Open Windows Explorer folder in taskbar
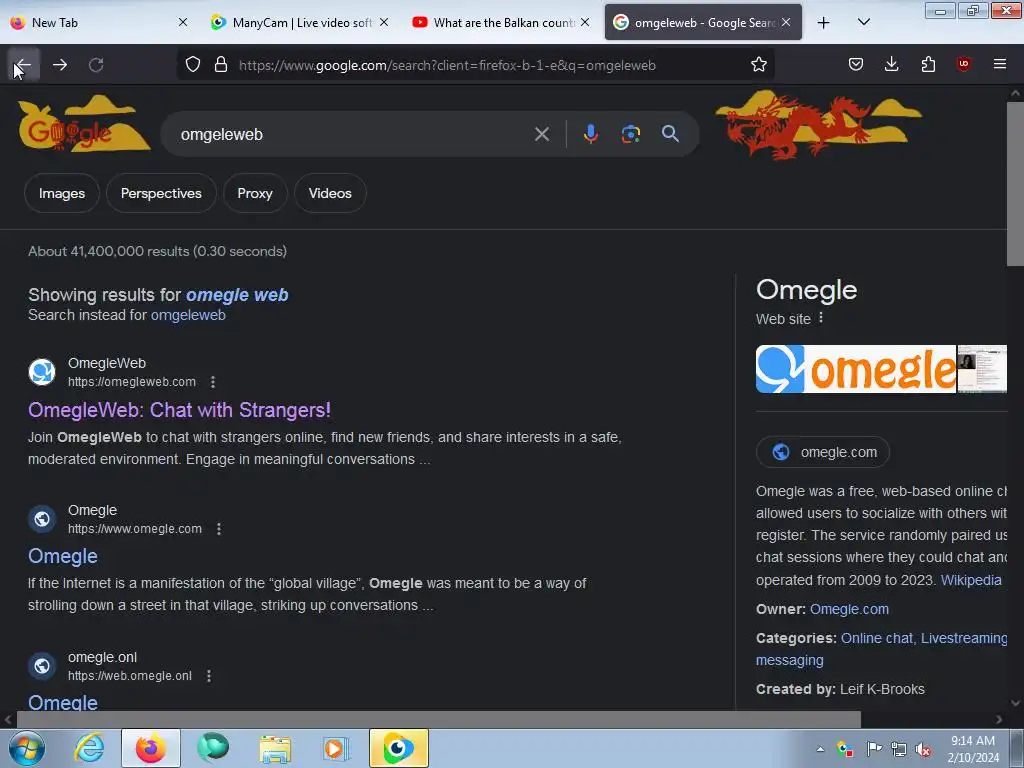Image resolution: width=1024 pixels, height=768 pixels. click(275, 748)
